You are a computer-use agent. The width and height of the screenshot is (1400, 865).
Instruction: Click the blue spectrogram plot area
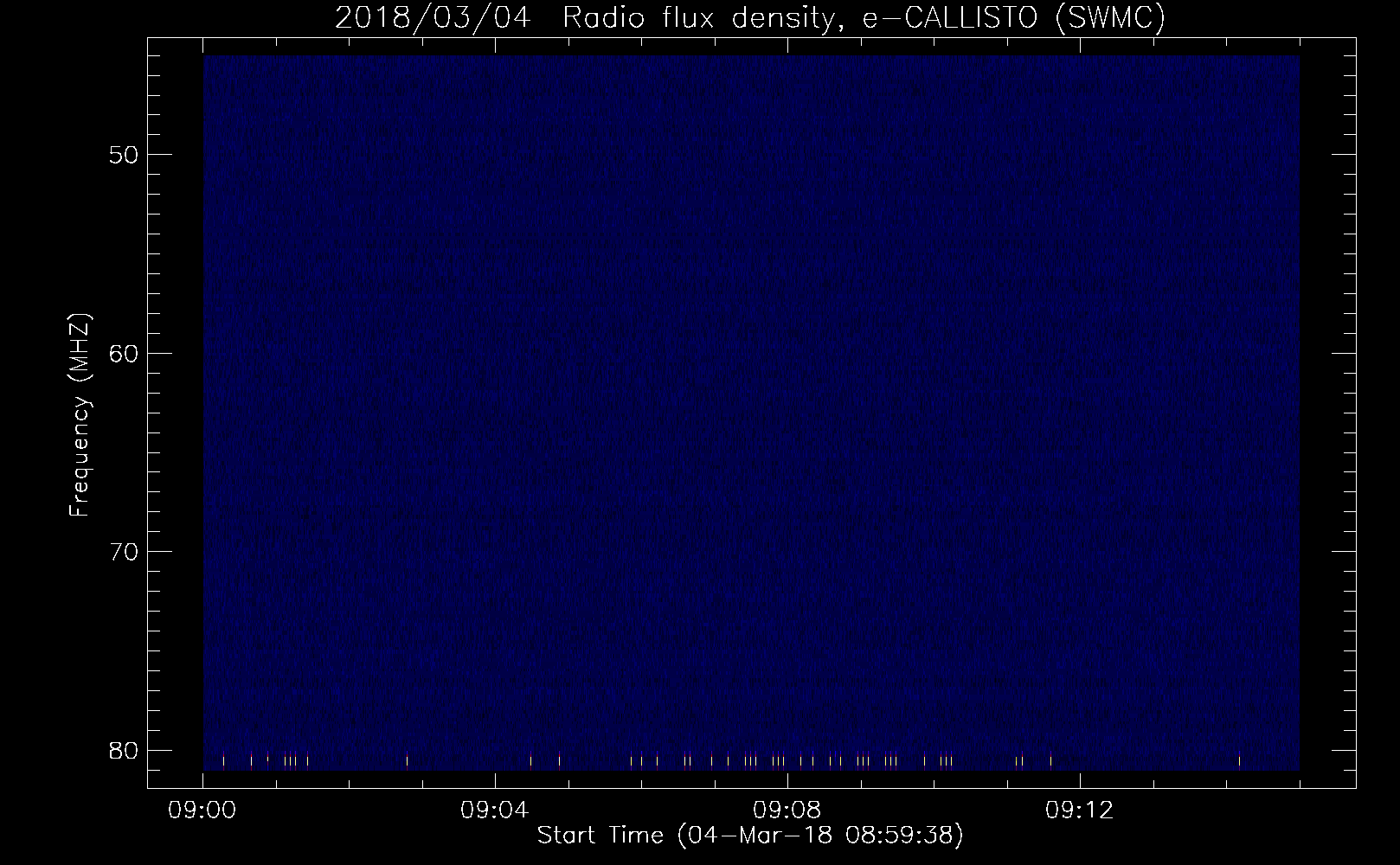click(751, 413)
